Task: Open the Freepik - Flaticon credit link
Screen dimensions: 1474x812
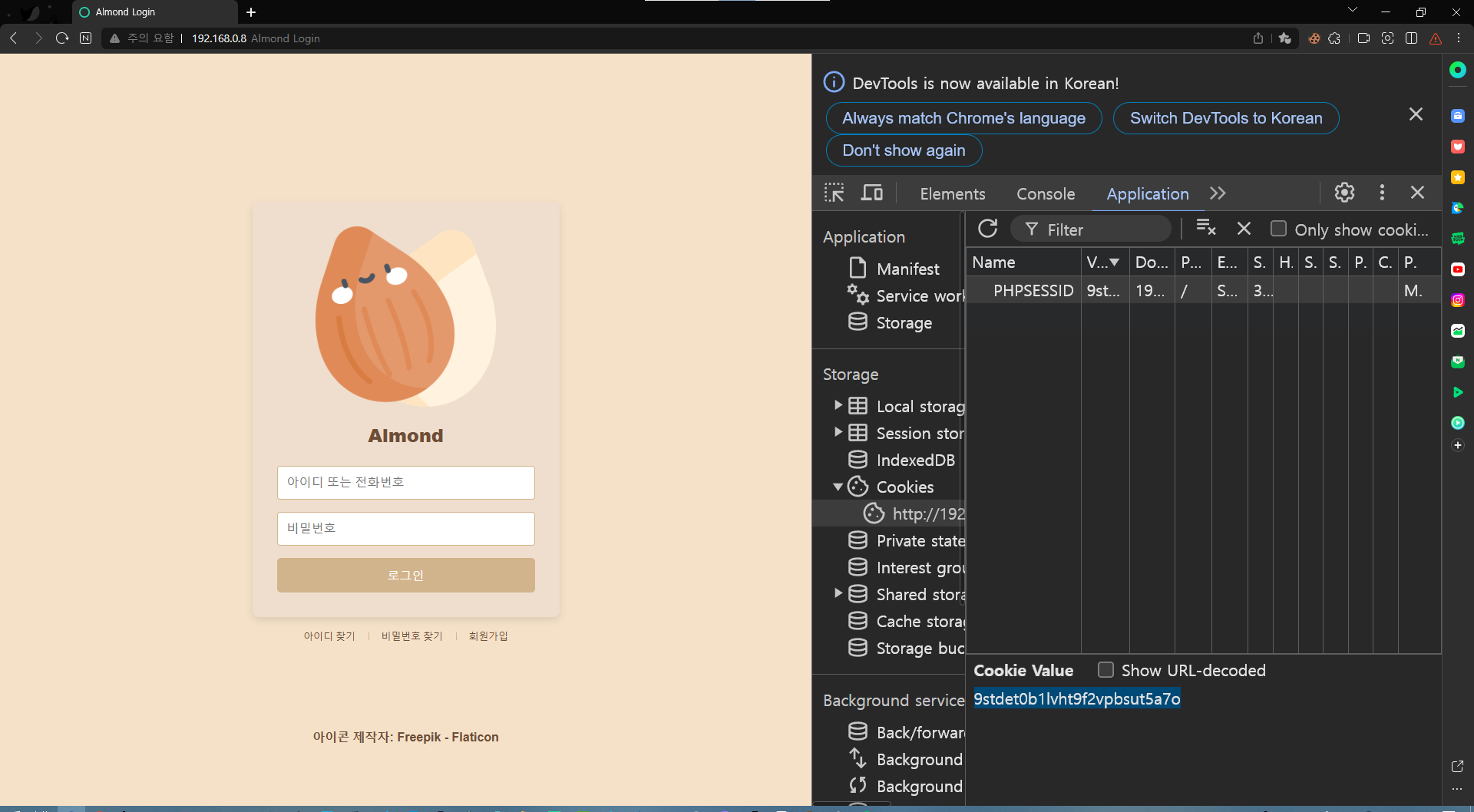Action: pyautogui.click(x=448, y=737)
